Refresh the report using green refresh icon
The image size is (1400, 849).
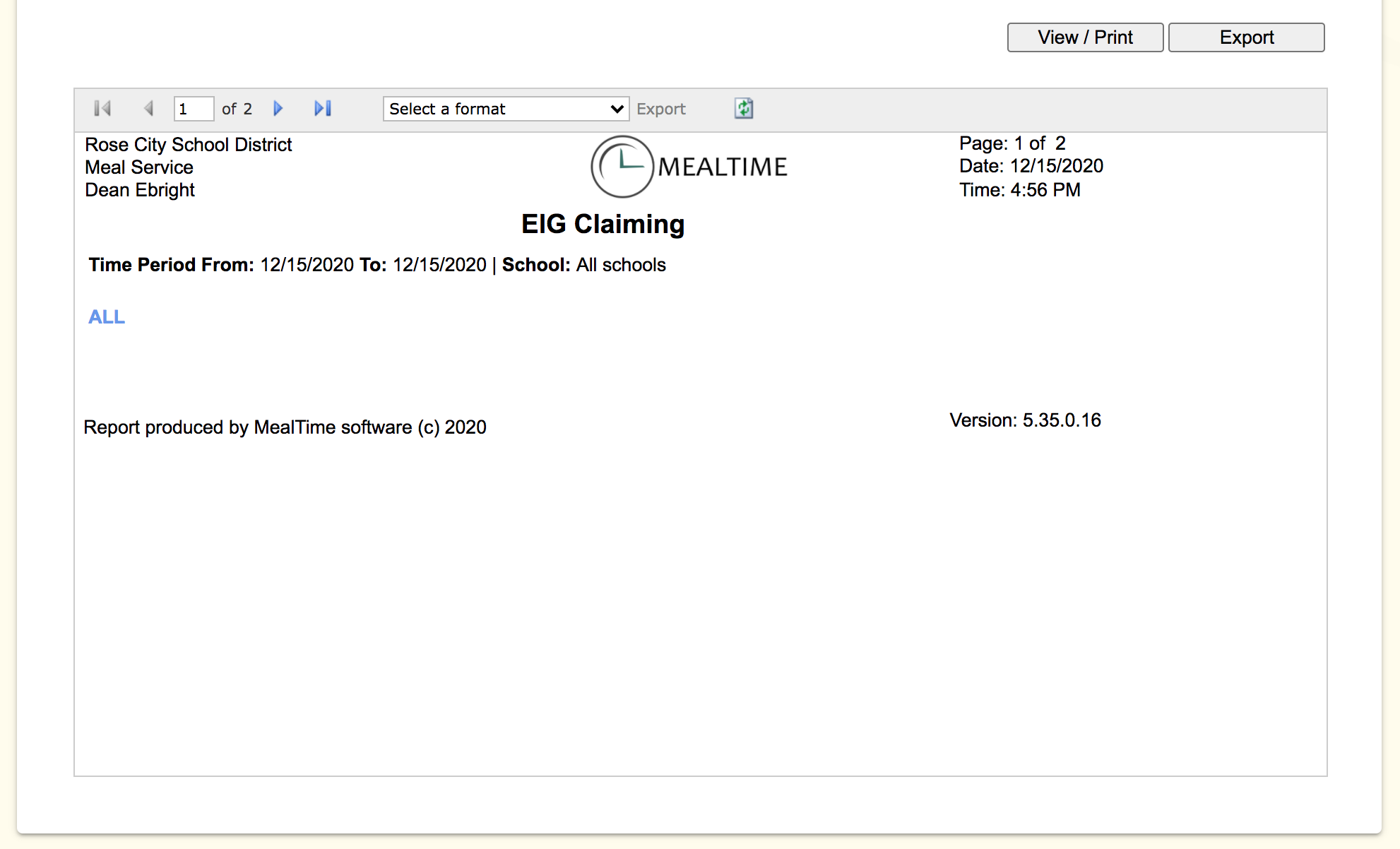point(744,108)
